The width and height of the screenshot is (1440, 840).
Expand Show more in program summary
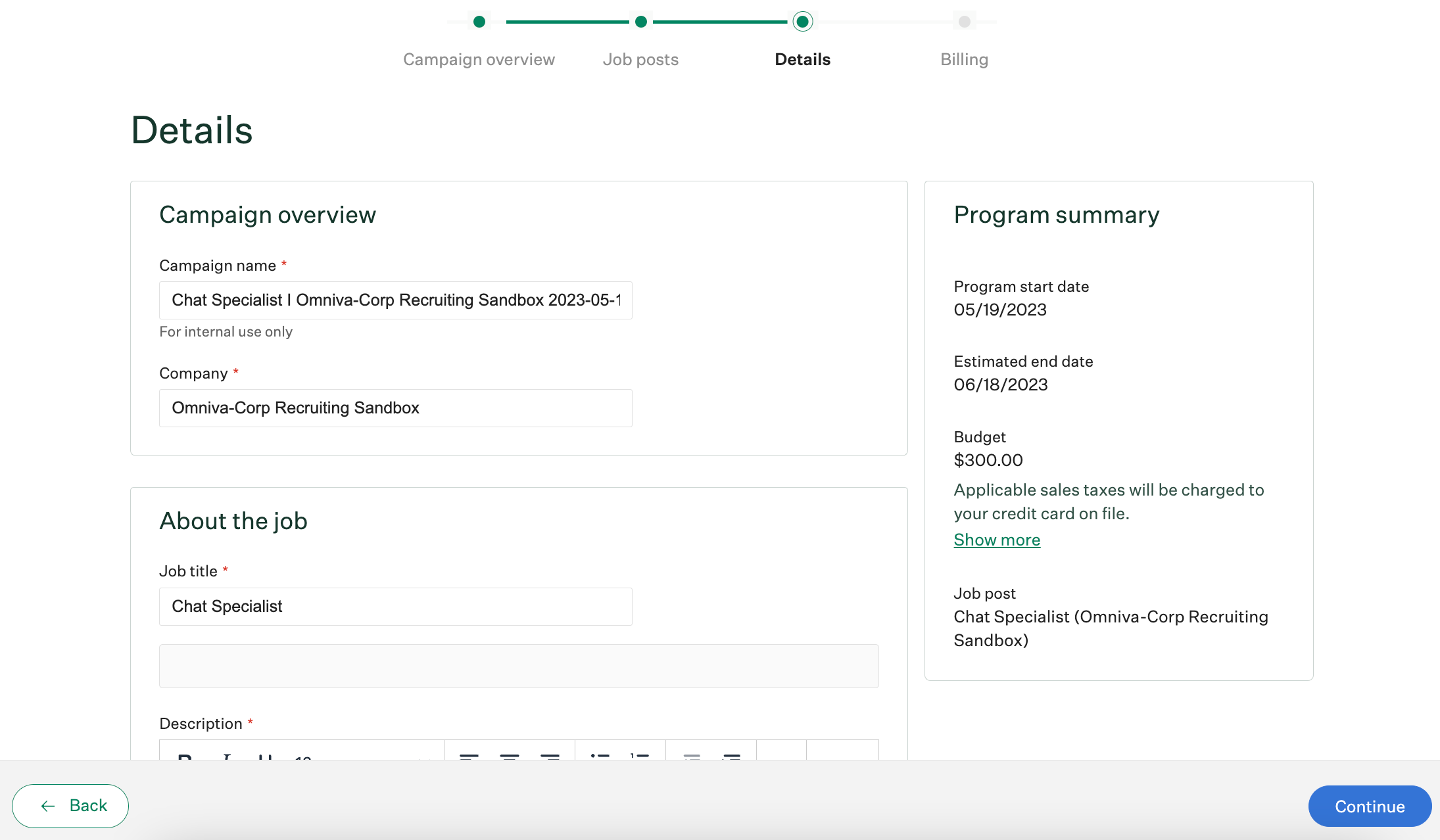(x=997, y=539)
